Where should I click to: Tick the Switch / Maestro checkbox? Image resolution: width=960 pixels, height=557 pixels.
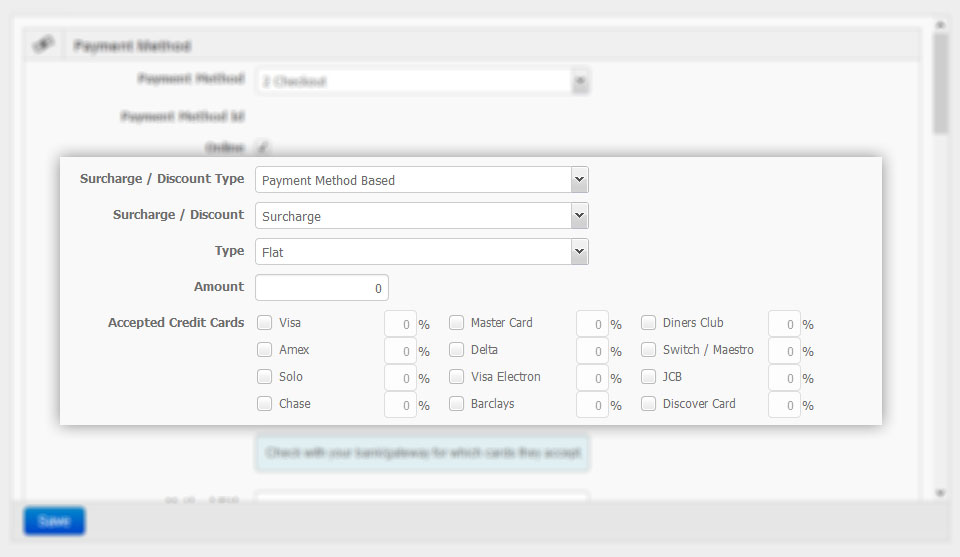coord(648,350)
